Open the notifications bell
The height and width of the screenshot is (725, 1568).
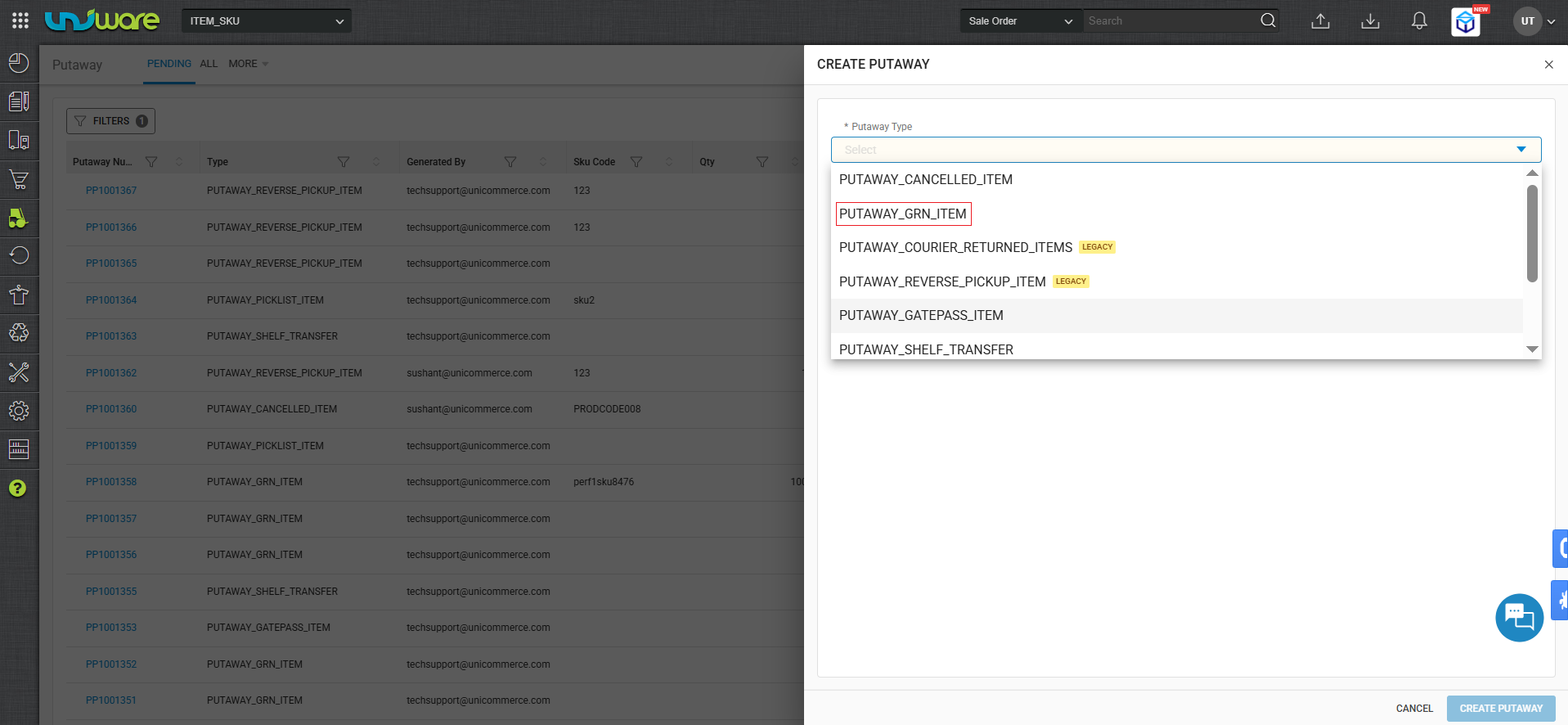click(x=1419, y=21)
